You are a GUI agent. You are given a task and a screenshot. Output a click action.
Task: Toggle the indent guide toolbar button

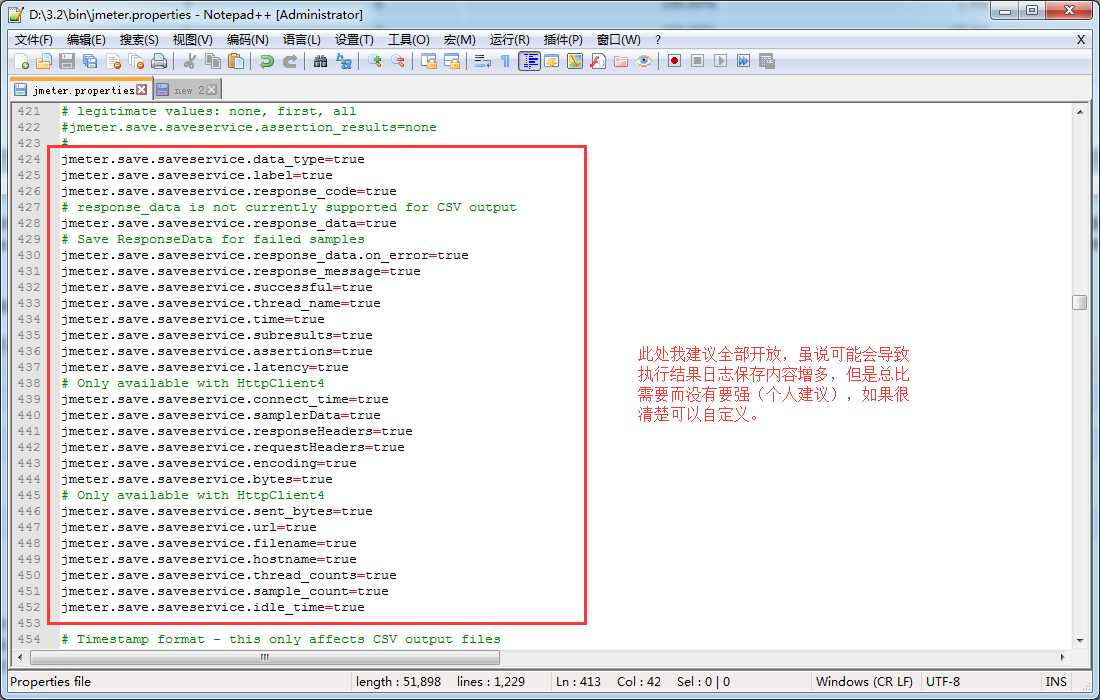(x=529, y=62)
